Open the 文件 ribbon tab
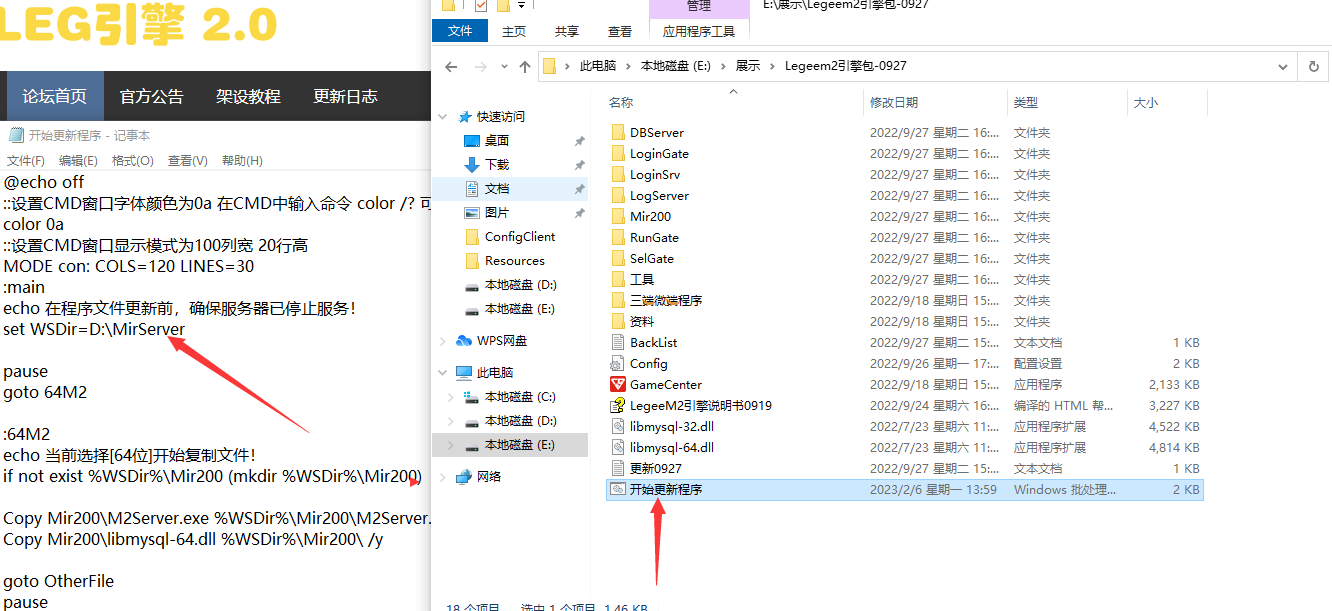This screenshot has width=1332, height=611. [x=460, y=31]
